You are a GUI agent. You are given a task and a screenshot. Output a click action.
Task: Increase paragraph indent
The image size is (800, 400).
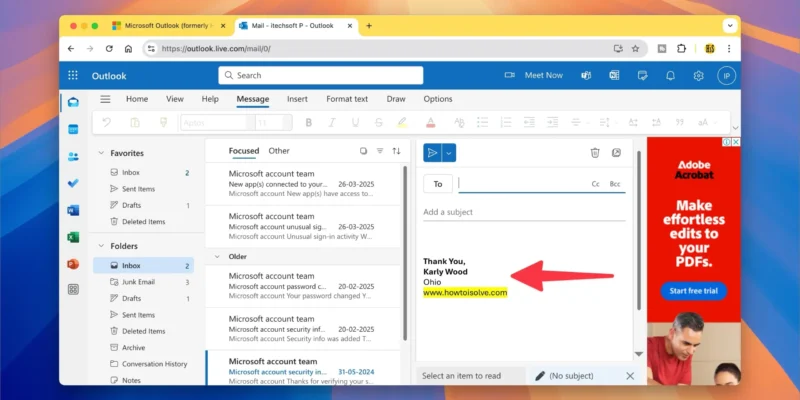pyautogui.click(x=553, y=122)
